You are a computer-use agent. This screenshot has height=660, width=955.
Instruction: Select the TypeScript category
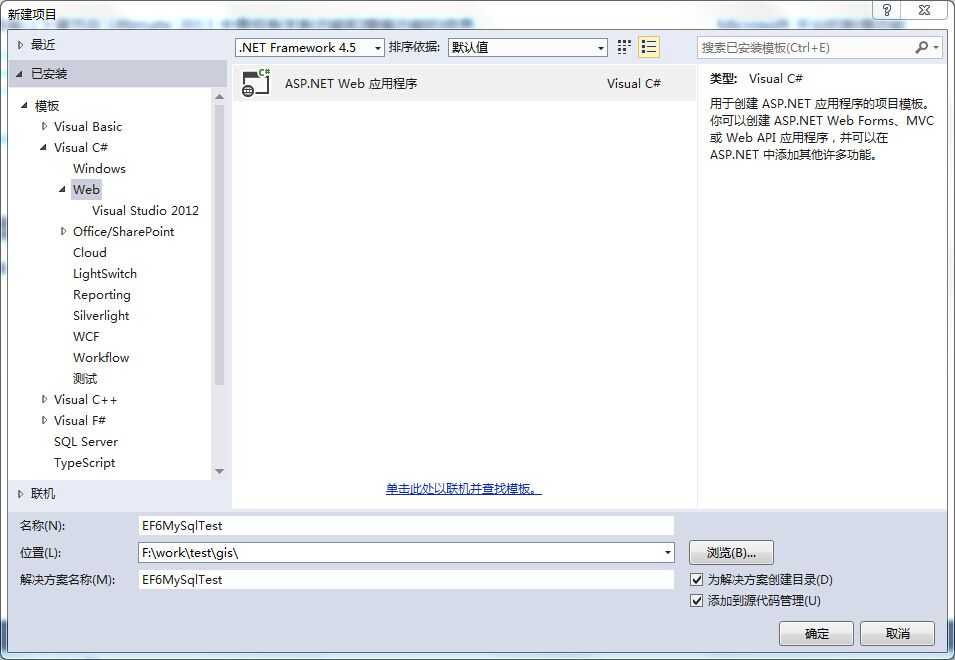85,463
